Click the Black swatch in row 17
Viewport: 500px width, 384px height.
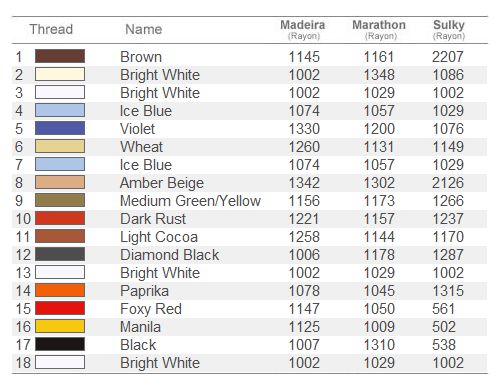pyautogui.click(x=60, y=344)
